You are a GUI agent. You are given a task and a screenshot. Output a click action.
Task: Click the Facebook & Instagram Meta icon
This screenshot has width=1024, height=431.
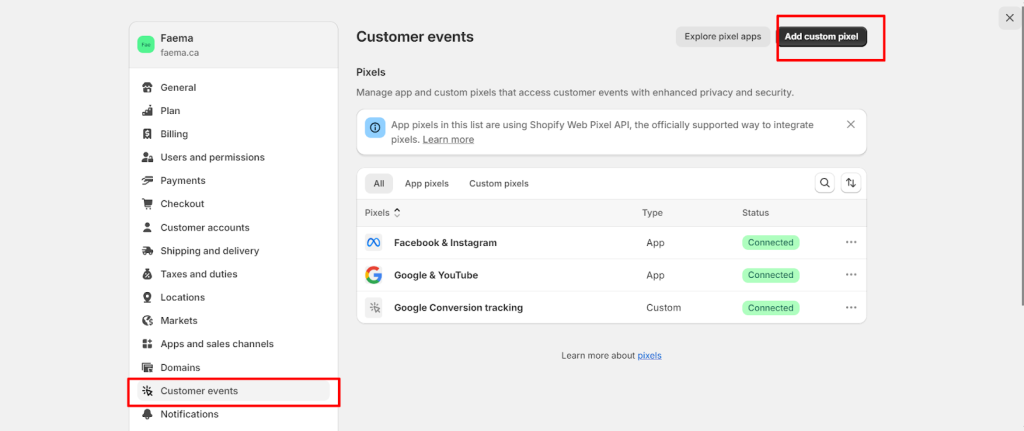point(373,243)
